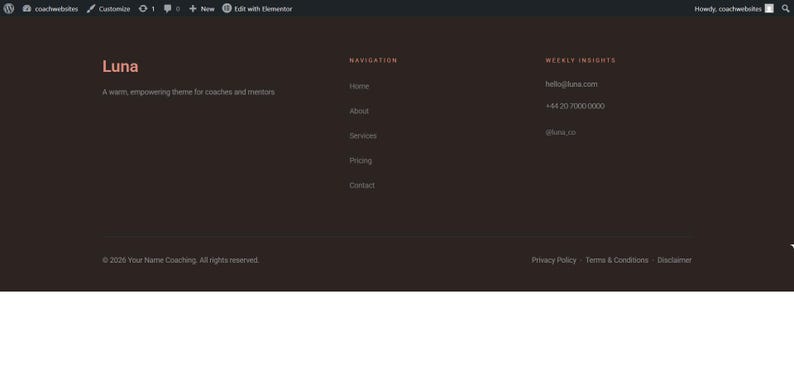Click the Elementor logo icon
794x375 pixels.
227,8
